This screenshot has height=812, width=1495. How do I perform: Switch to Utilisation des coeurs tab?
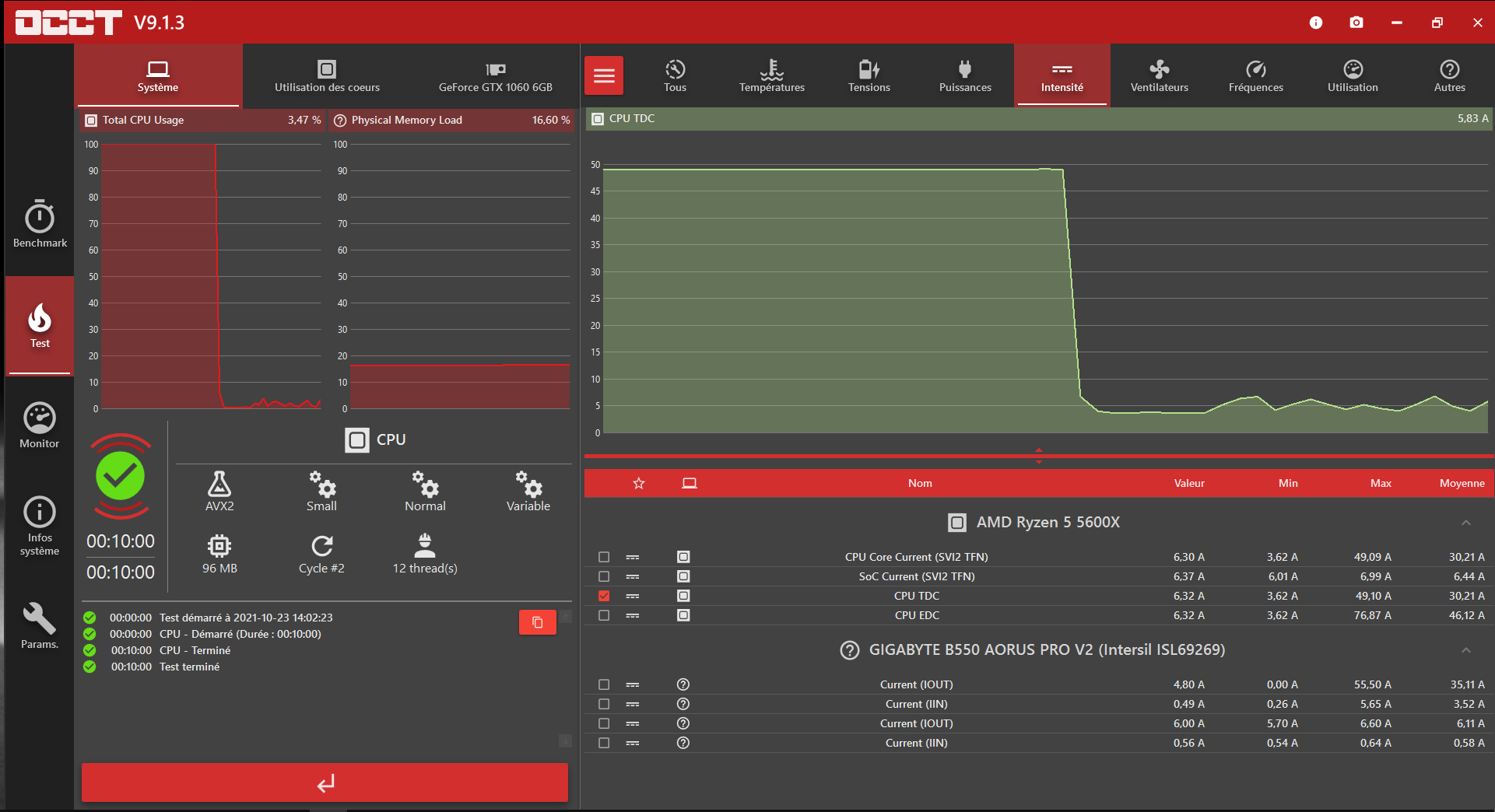coord(327,75)
